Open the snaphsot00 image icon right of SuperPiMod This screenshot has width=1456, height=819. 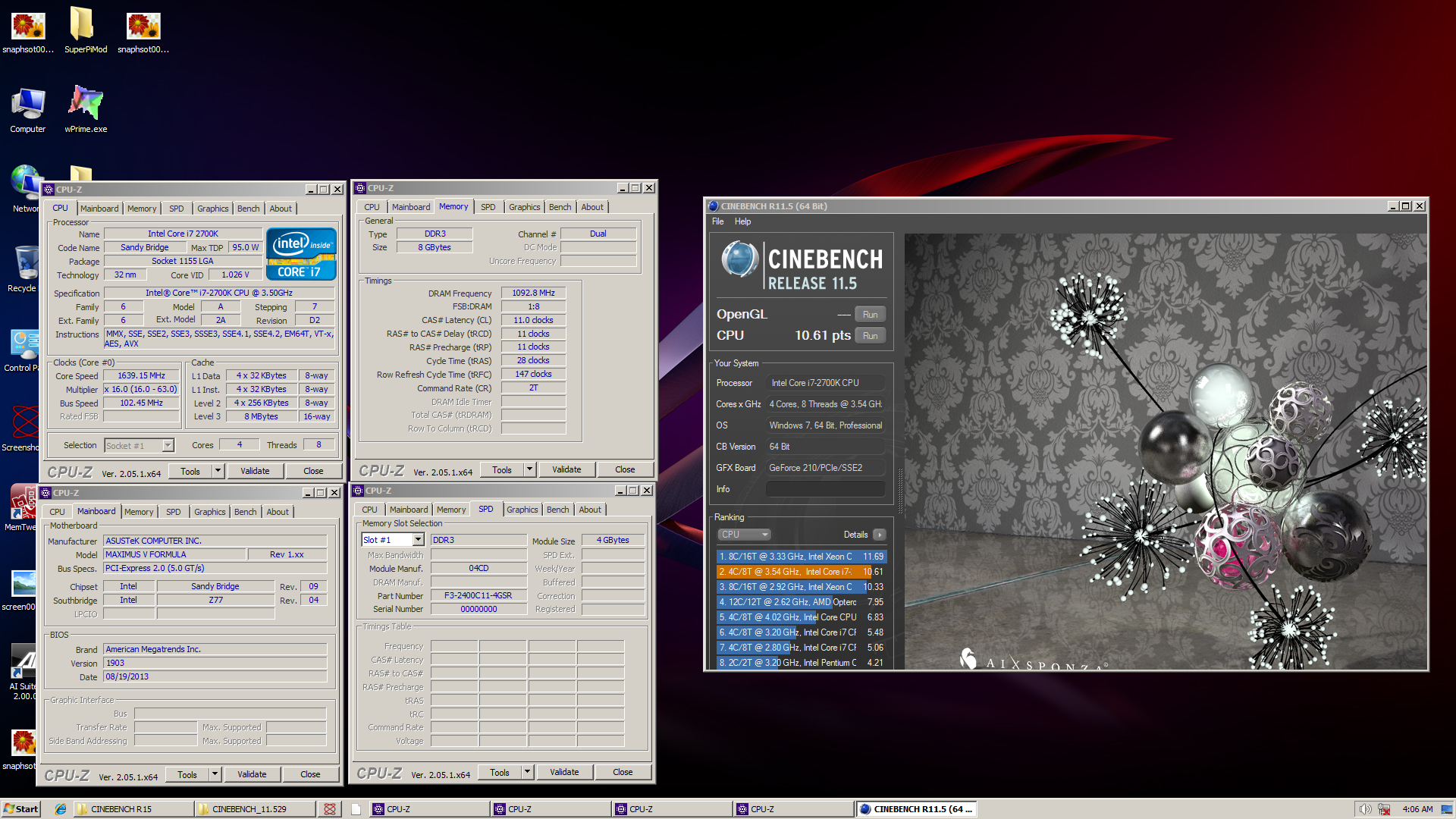(x=143, y=30)
